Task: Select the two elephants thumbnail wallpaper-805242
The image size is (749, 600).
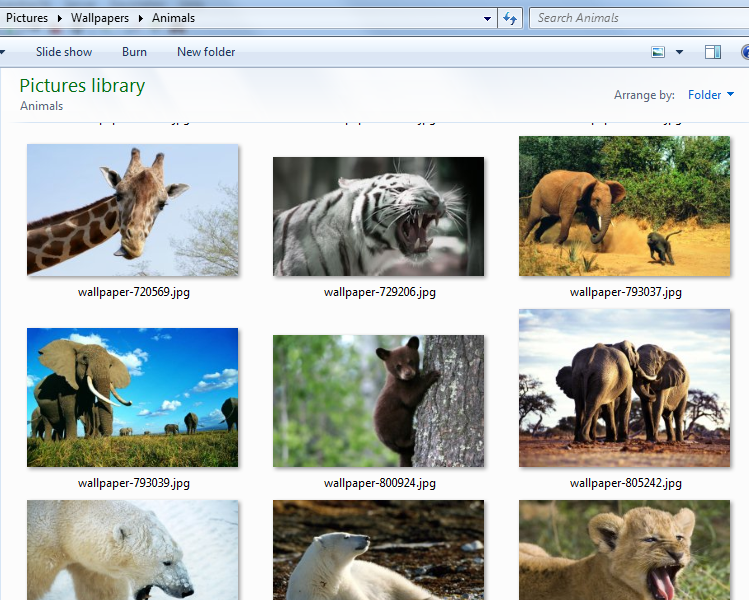Action: tap(624, 388)
